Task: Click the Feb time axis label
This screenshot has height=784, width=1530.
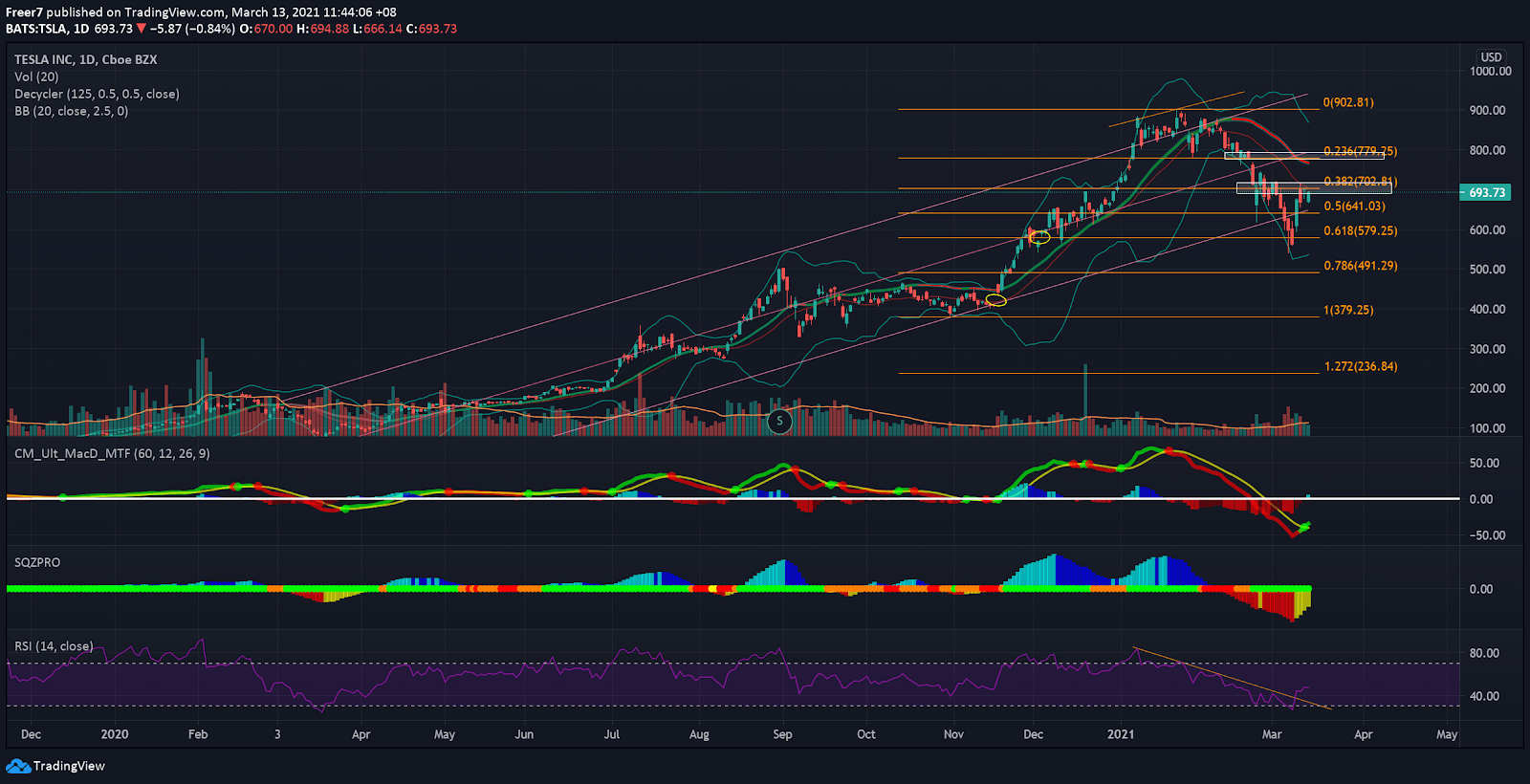Action: (198, 735)
